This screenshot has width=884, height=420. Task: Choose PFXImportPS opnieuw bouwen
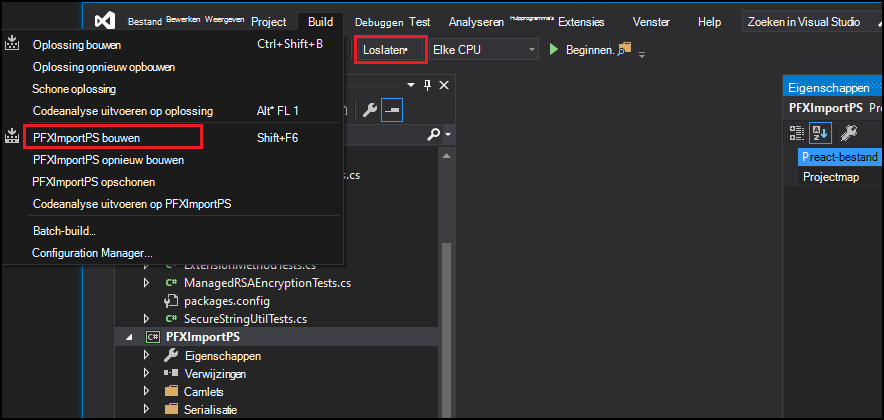pyautogui.click(x=172, y=160)
